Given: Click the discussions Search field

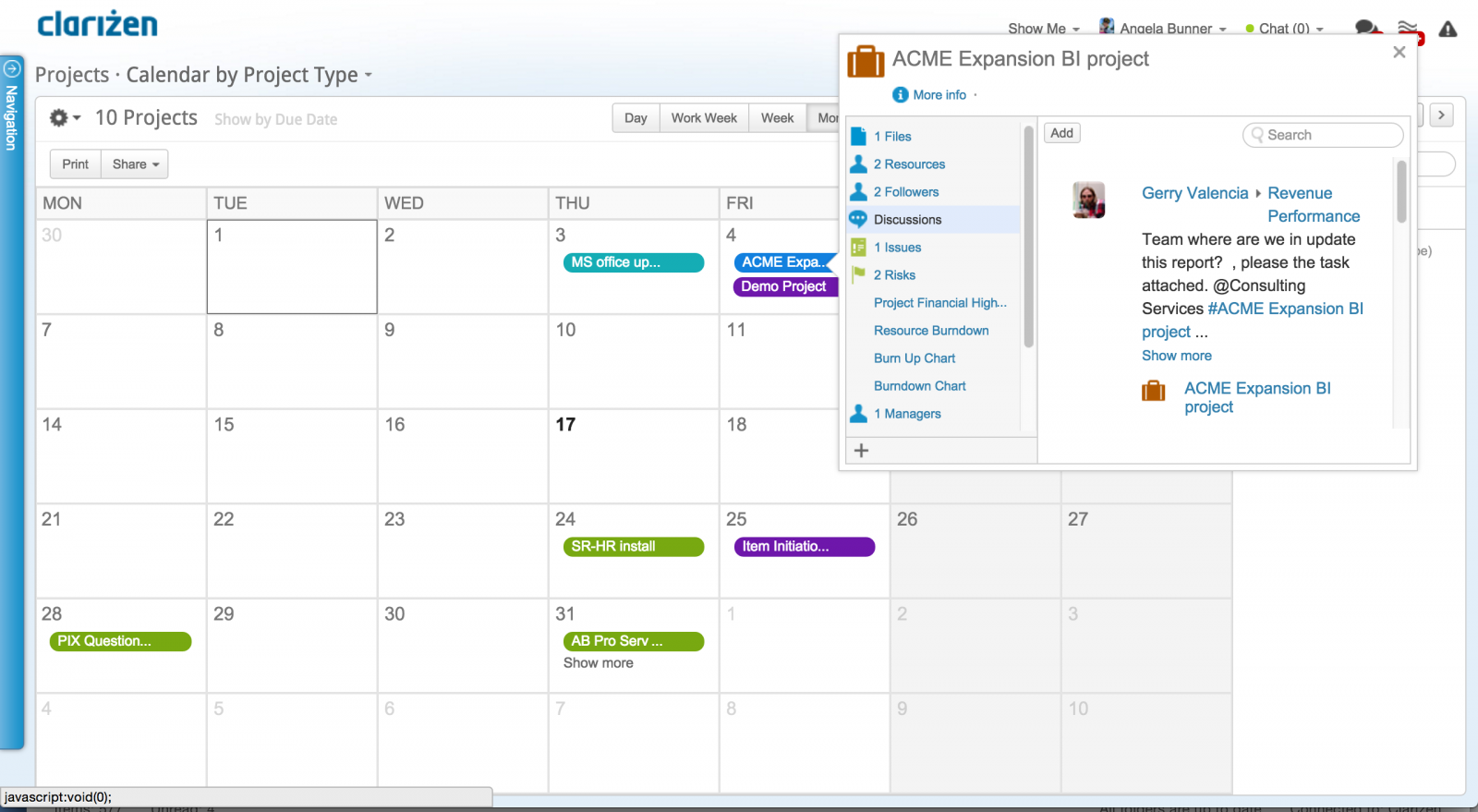Looking at the screenshot, I should [1323, 135].
